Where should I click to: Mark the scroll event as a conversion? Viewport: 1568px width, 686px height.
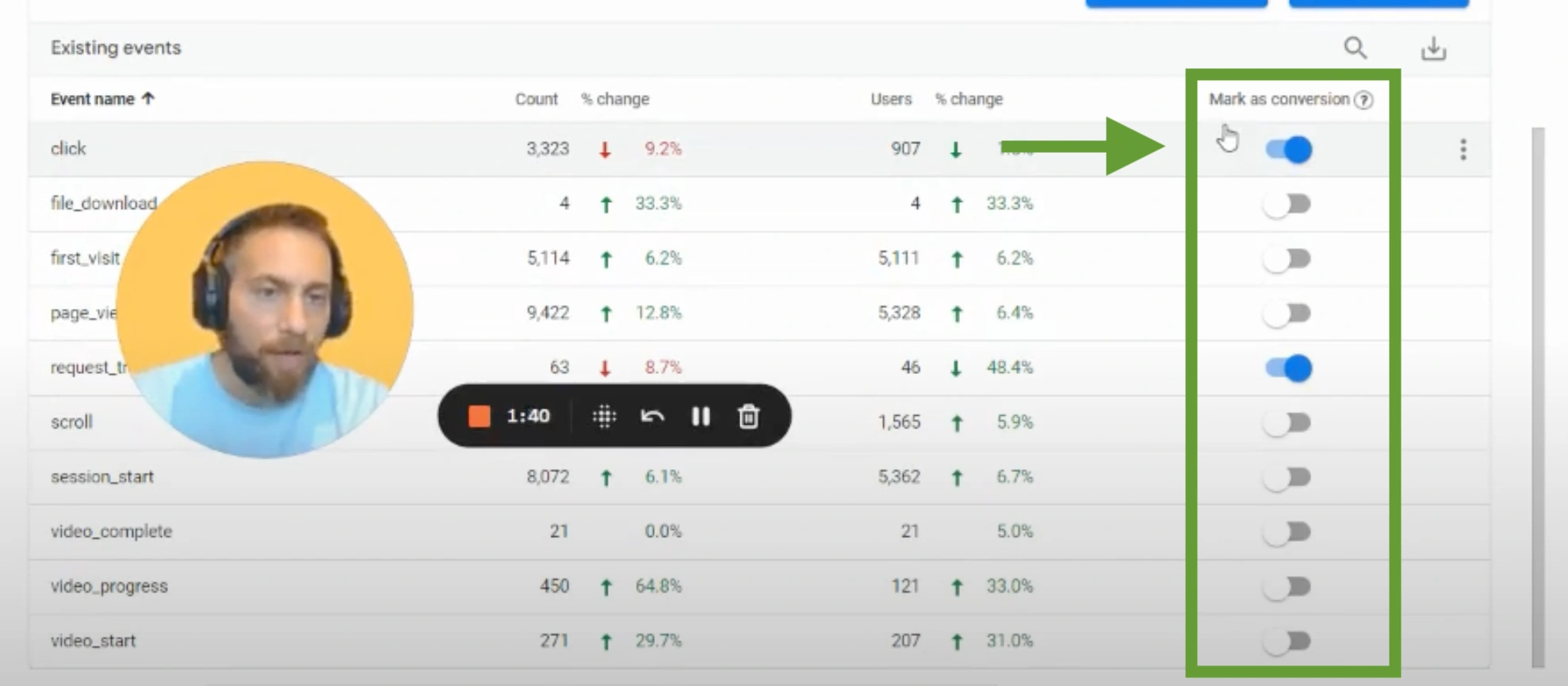pyautogui.click(x=1287, y=423)
